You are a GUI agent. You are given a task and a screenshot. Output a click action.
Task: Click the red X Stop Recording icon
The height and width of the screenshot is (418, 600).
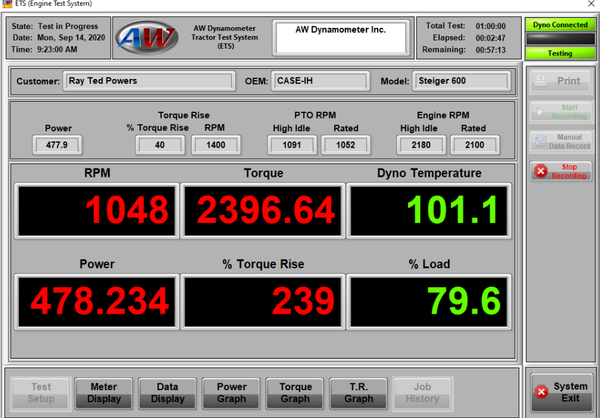[x=541, y=171]
